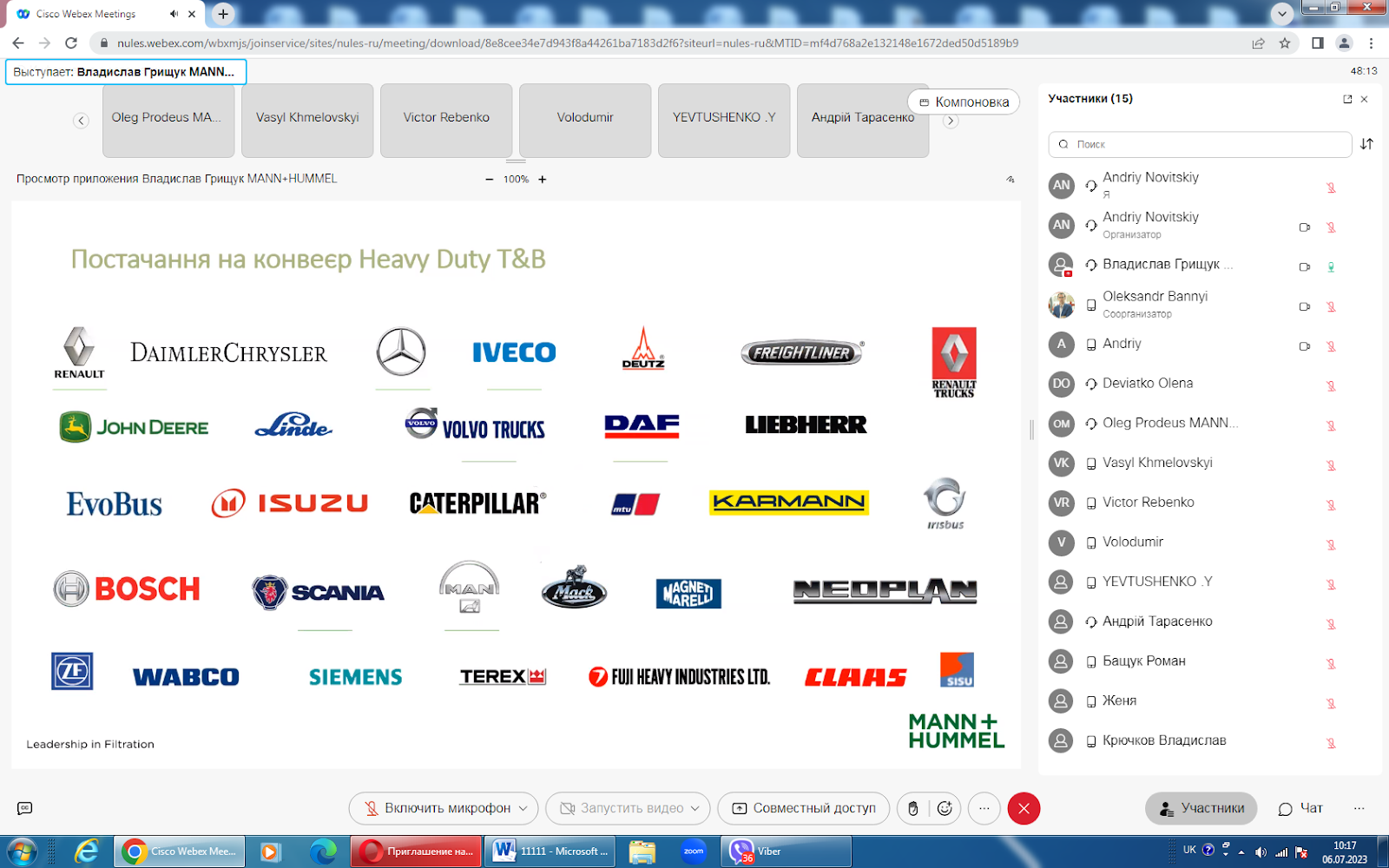Open the tab search dropdown arrow
Viewport: 1389px width, 868px height.
(x=1282, y=14)
